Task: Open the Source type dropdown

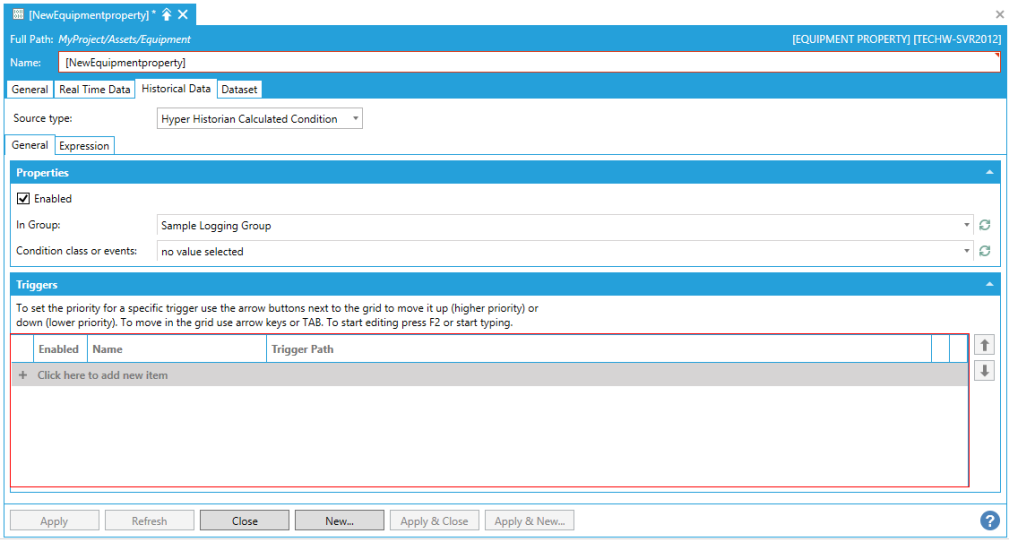Action: coord(260,119)
